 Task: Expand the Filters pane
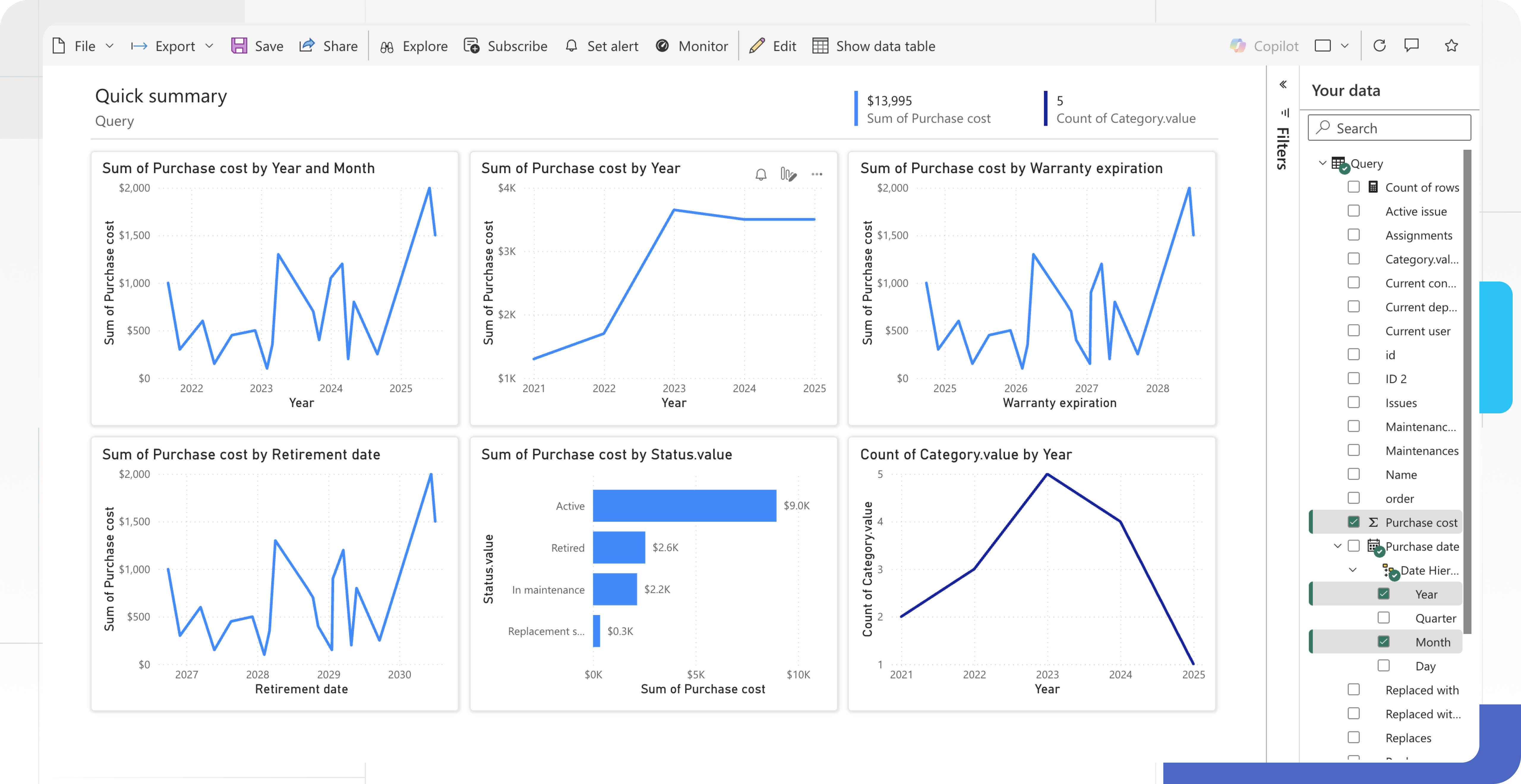pos(1283,84)
